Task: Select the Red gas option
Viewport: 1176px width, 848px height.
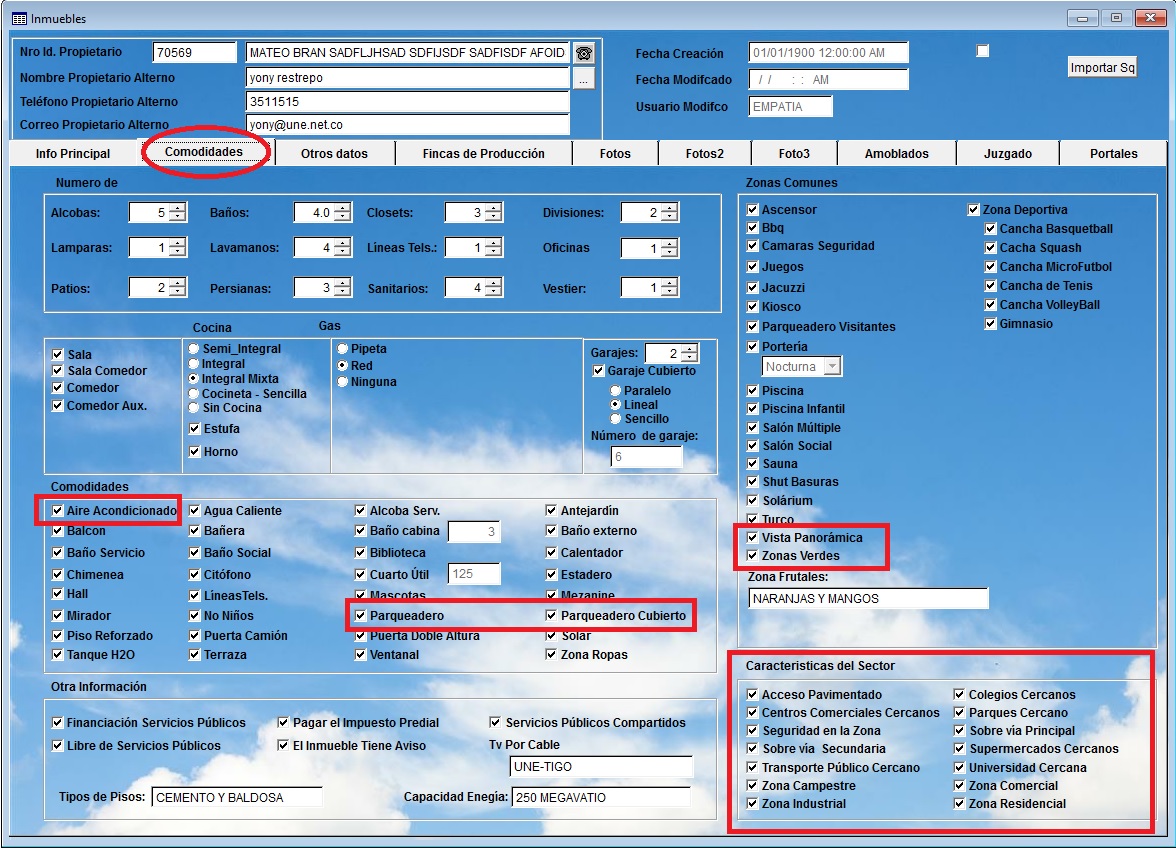Action: [x=343, y=365]
